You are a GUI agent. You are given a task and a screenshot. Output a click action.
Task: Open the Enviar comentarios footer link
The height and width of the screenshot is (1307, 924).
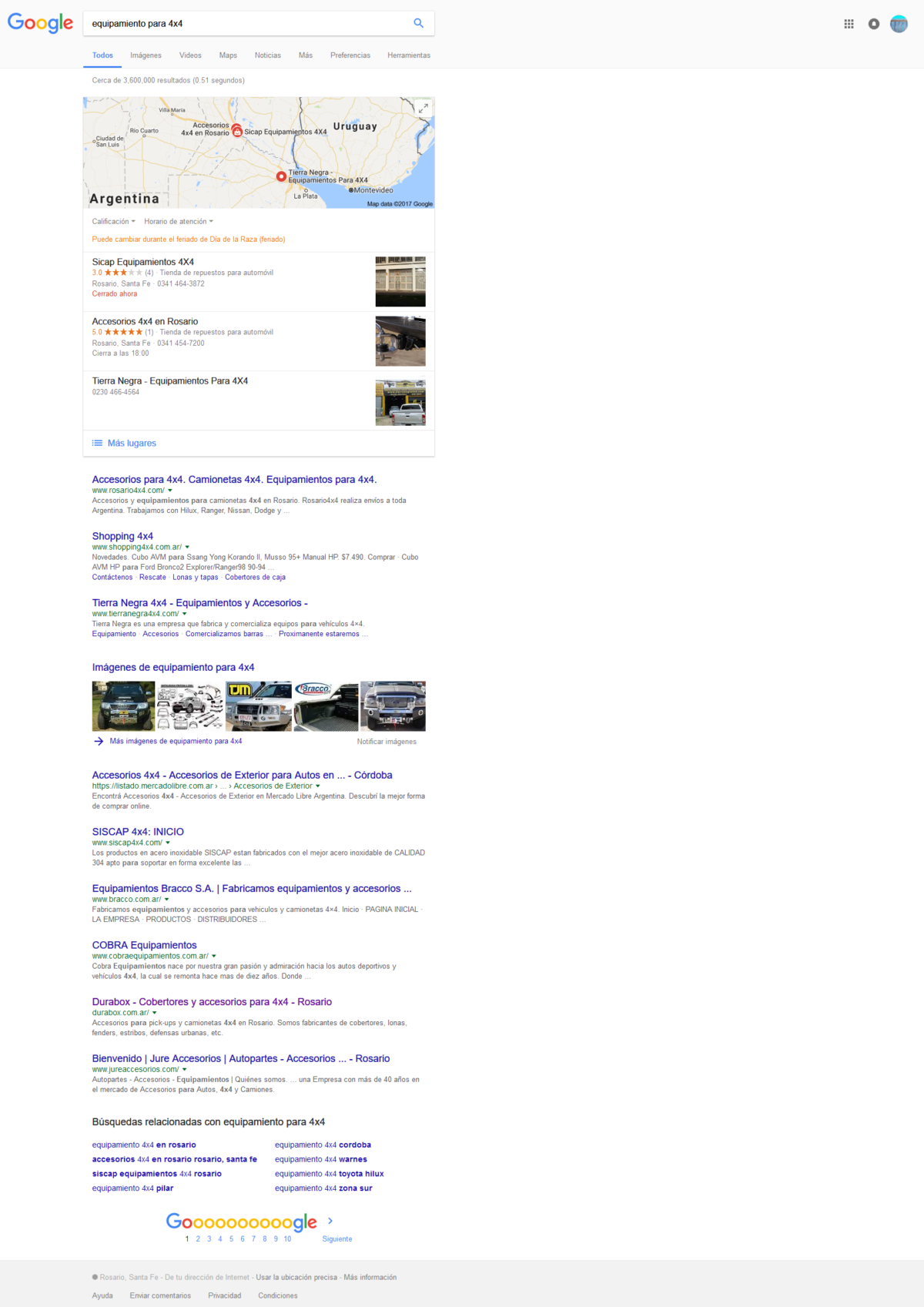tap(160, 1295)
